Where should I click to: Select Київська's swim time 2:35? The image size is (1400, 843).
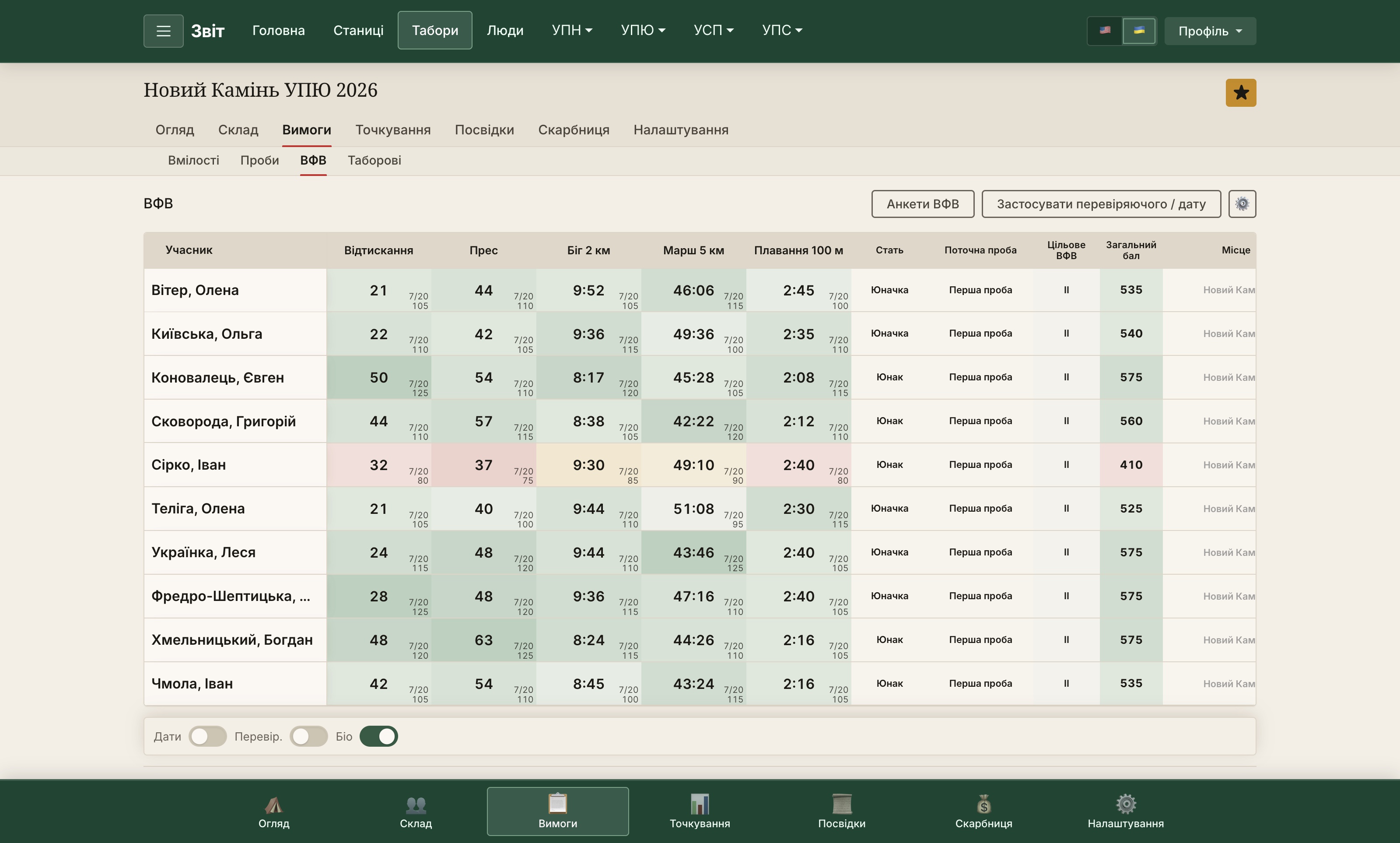(x=798, y=334)
